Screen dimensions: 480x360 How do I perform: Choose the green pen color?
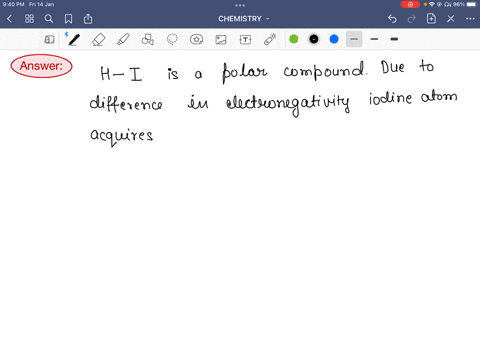click(x=294, y=39)
